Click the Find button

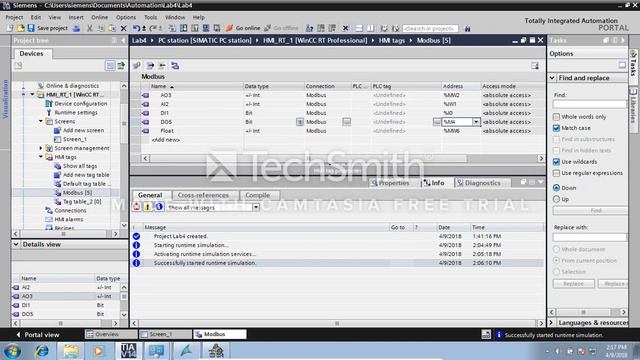pos(590,211)
